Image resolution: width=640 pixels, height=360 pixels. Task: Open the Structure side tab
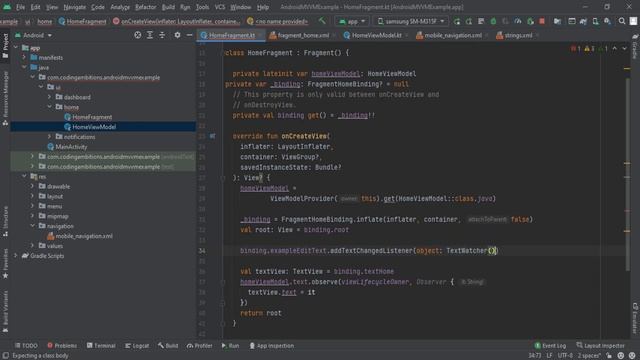[5, 221]
